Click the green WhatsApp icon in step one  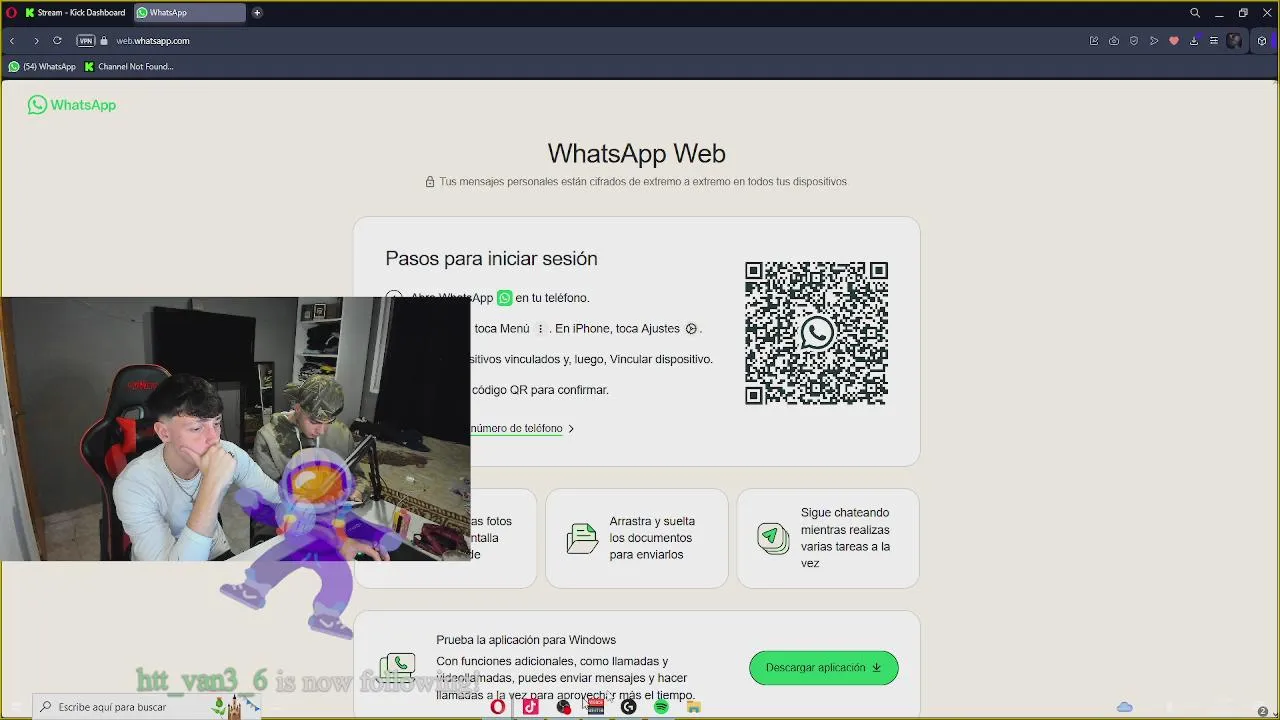point(505,298)
